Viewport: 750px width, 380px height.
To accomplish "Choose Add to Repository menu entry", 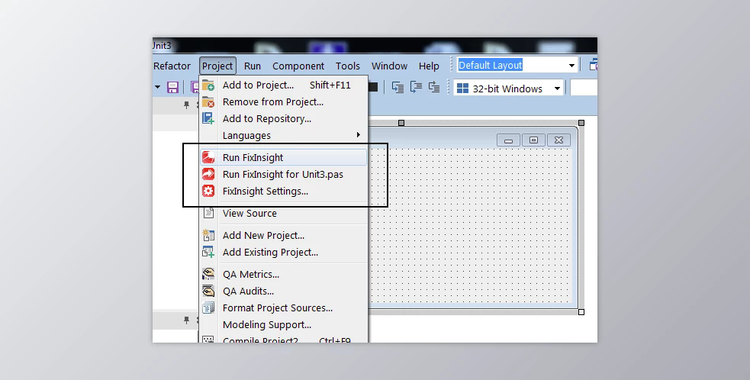I will point(284,119).
